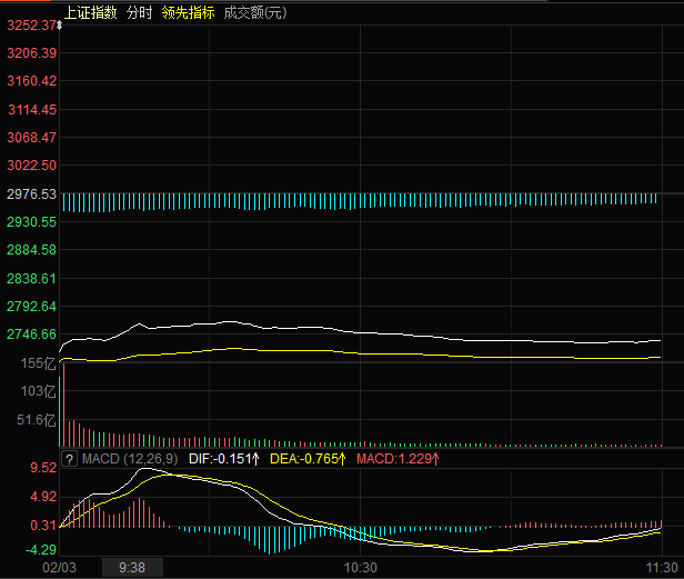Click the 成交额(元) turnover label

click(x=254, y=13)
